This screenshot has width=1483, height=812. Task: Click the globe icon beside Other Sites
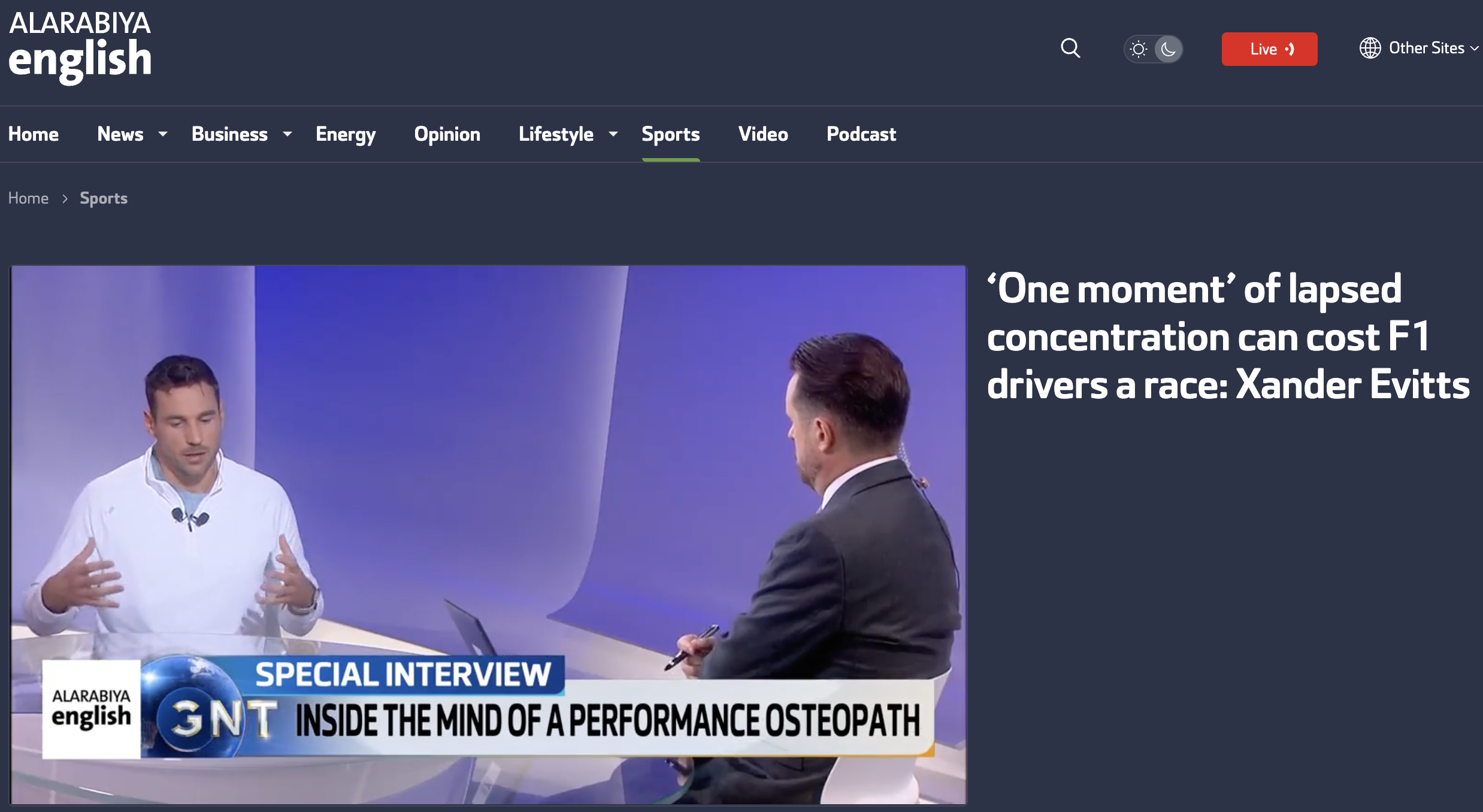tap(1370, 48)
